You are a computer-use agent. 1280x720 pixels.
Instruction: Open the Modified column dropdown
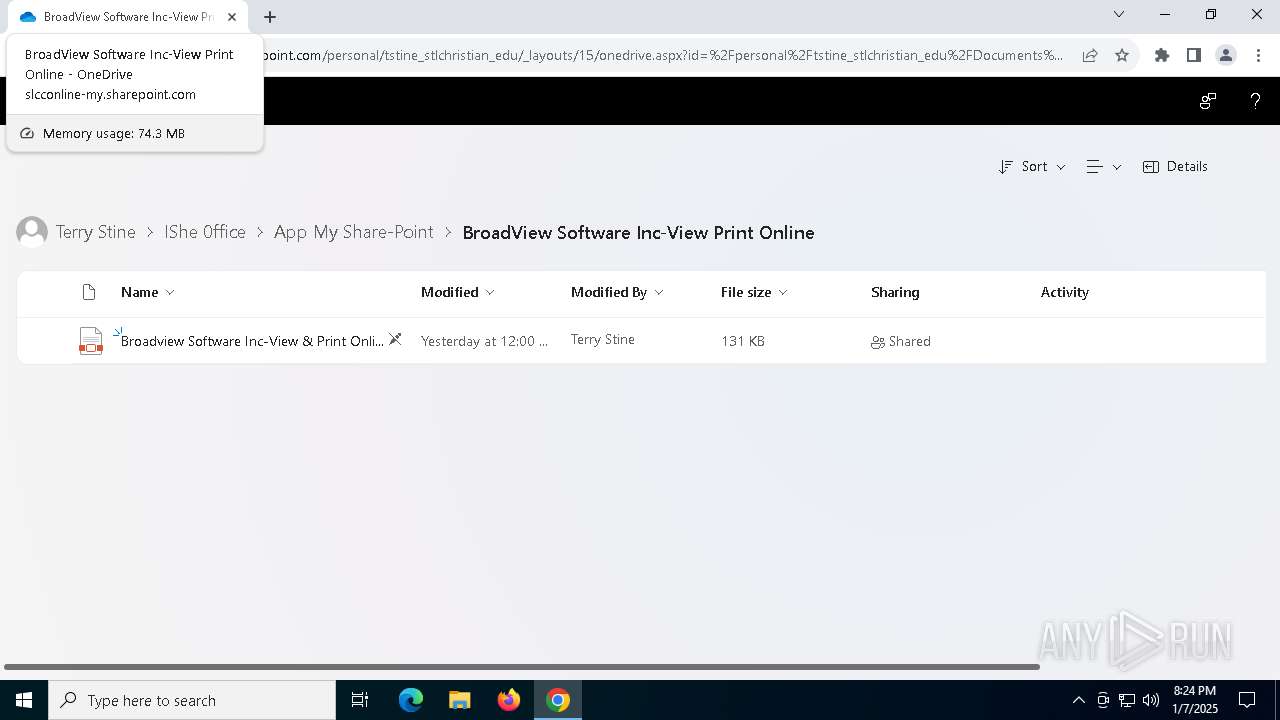458,292
